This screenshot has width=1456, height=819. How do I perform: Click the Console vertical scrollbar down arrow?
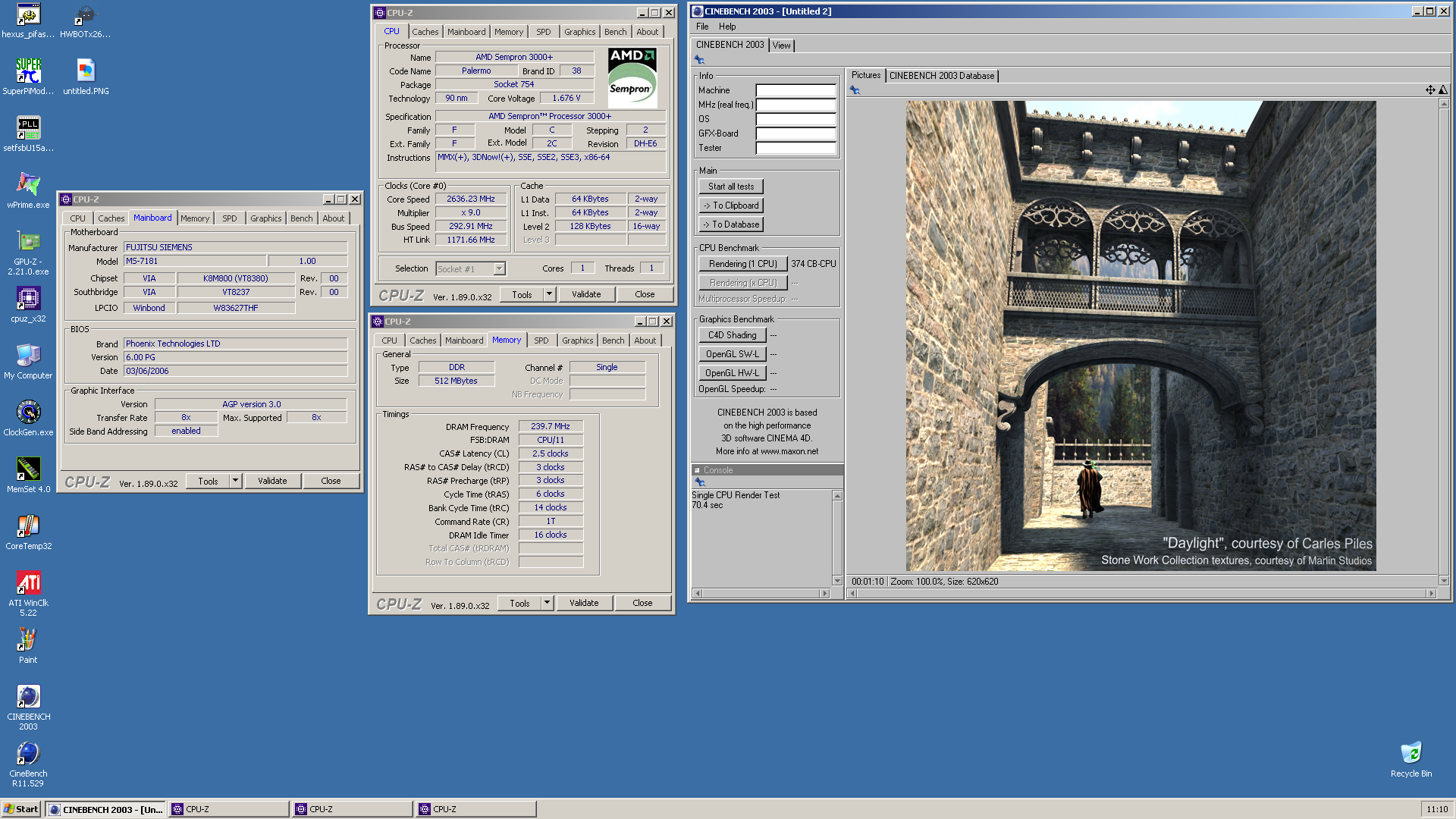pyautogui.click(x=837, y=581)
